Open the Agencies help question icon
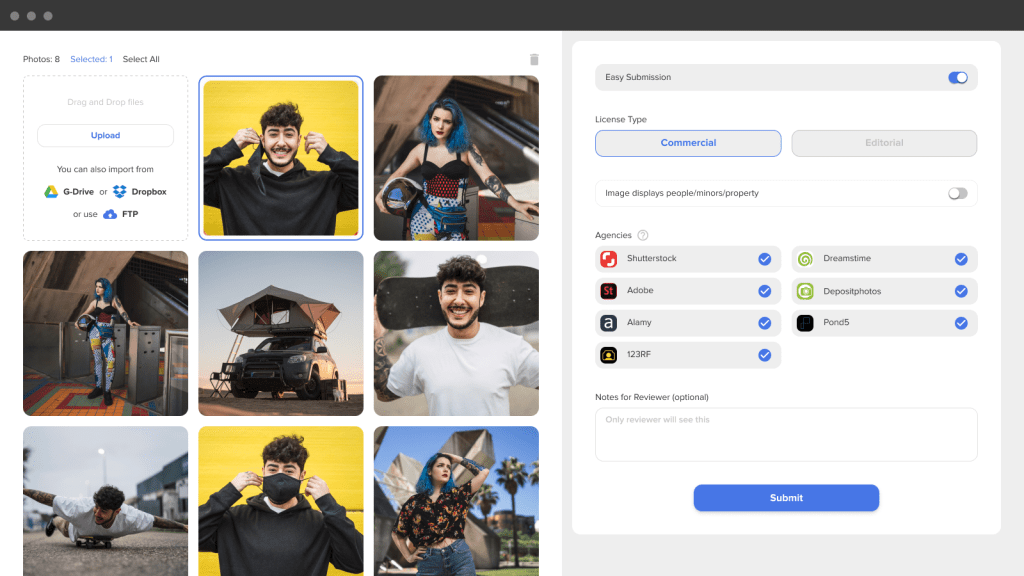1024x576 pixels. pyautogui.click(x=643, y=235)
